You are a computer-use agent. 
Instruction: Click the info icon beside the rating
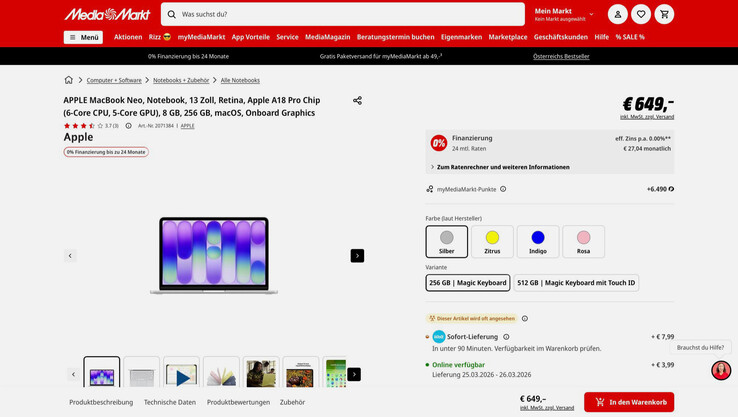tap(128, 126)
